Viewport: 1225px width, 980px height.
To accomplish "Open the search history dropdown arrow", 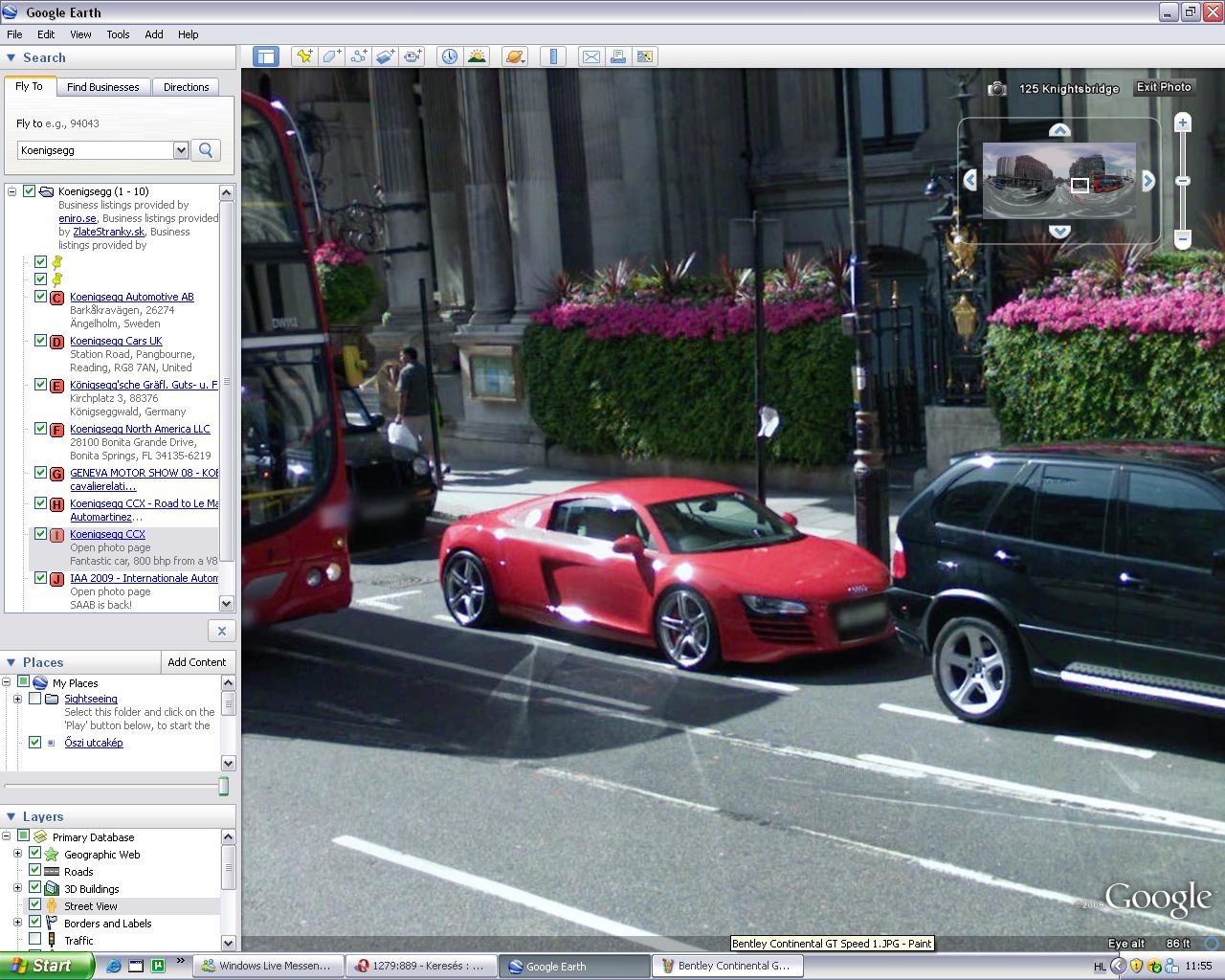I will (181, 150).
